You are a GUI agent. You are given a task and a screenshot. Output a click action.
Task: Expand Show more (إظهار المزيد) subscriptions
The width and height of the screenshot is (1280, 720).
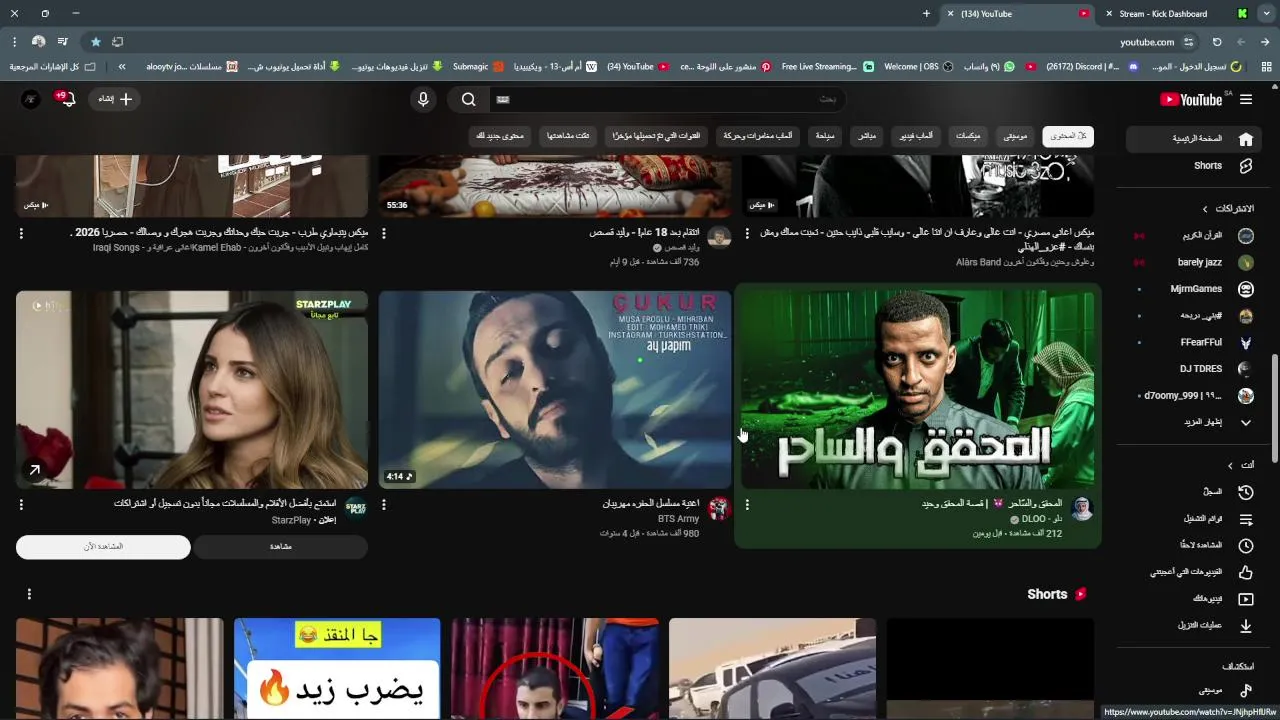coord(1195,422)
